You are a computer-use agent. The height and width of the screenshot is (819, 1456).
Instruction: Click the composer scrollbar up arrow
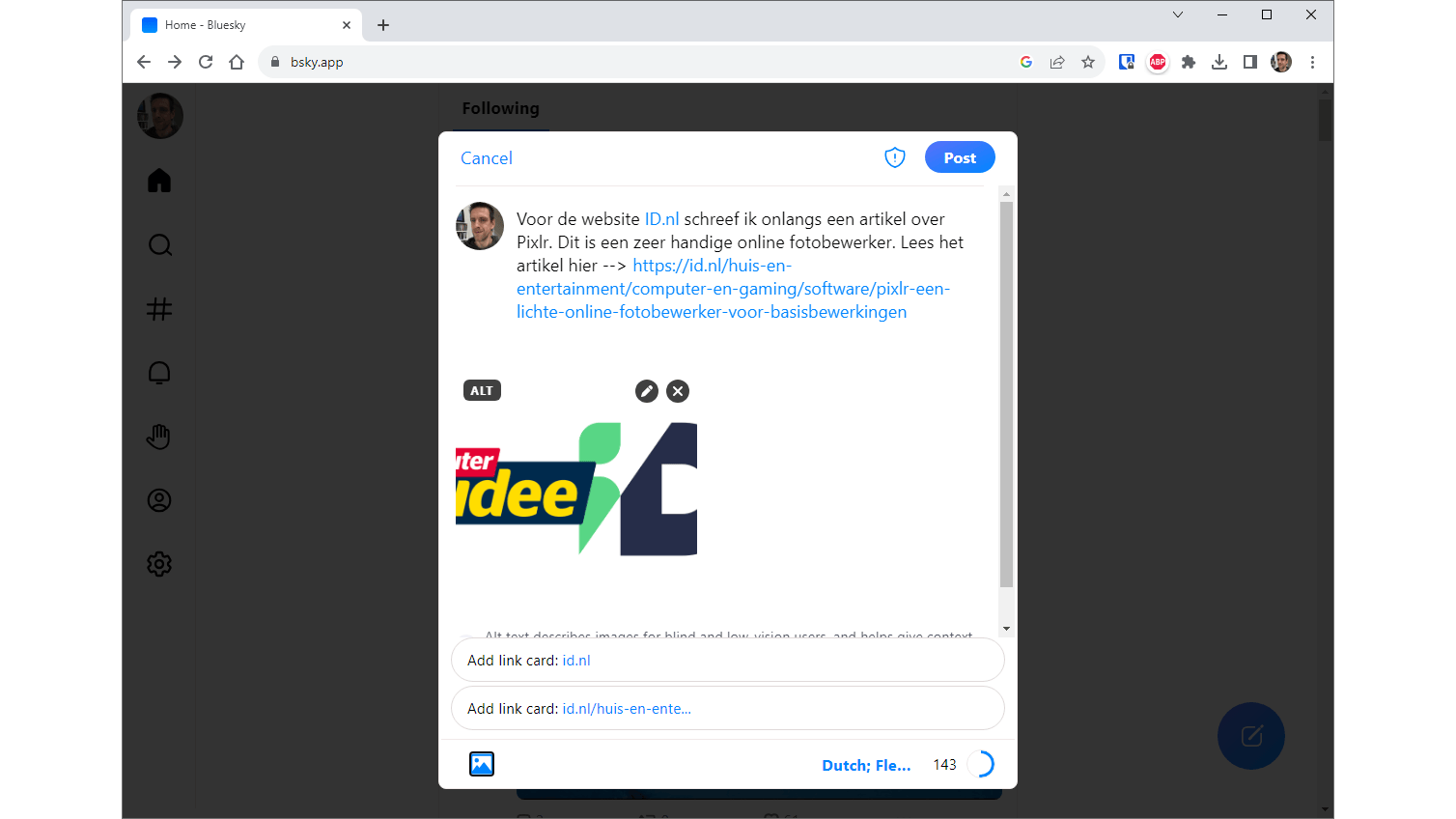(x=1006, y=194)
